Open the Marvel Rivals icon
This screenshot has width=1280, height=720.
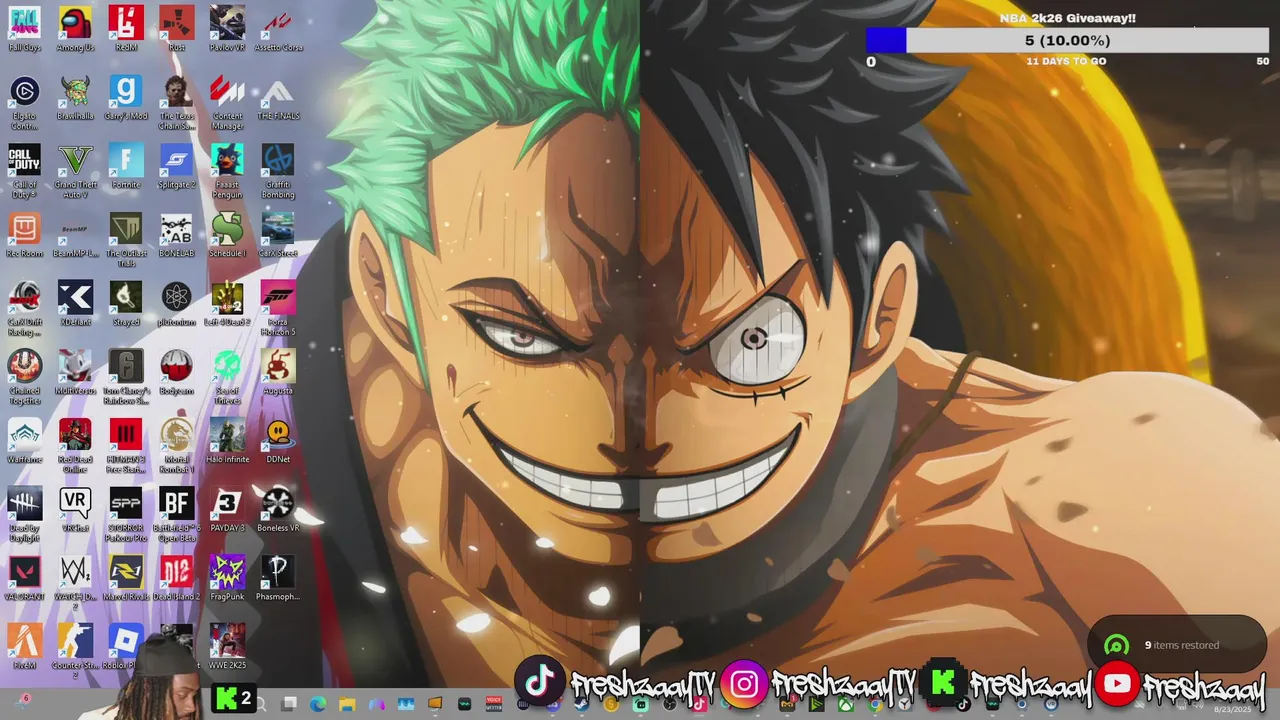[126, 577]
